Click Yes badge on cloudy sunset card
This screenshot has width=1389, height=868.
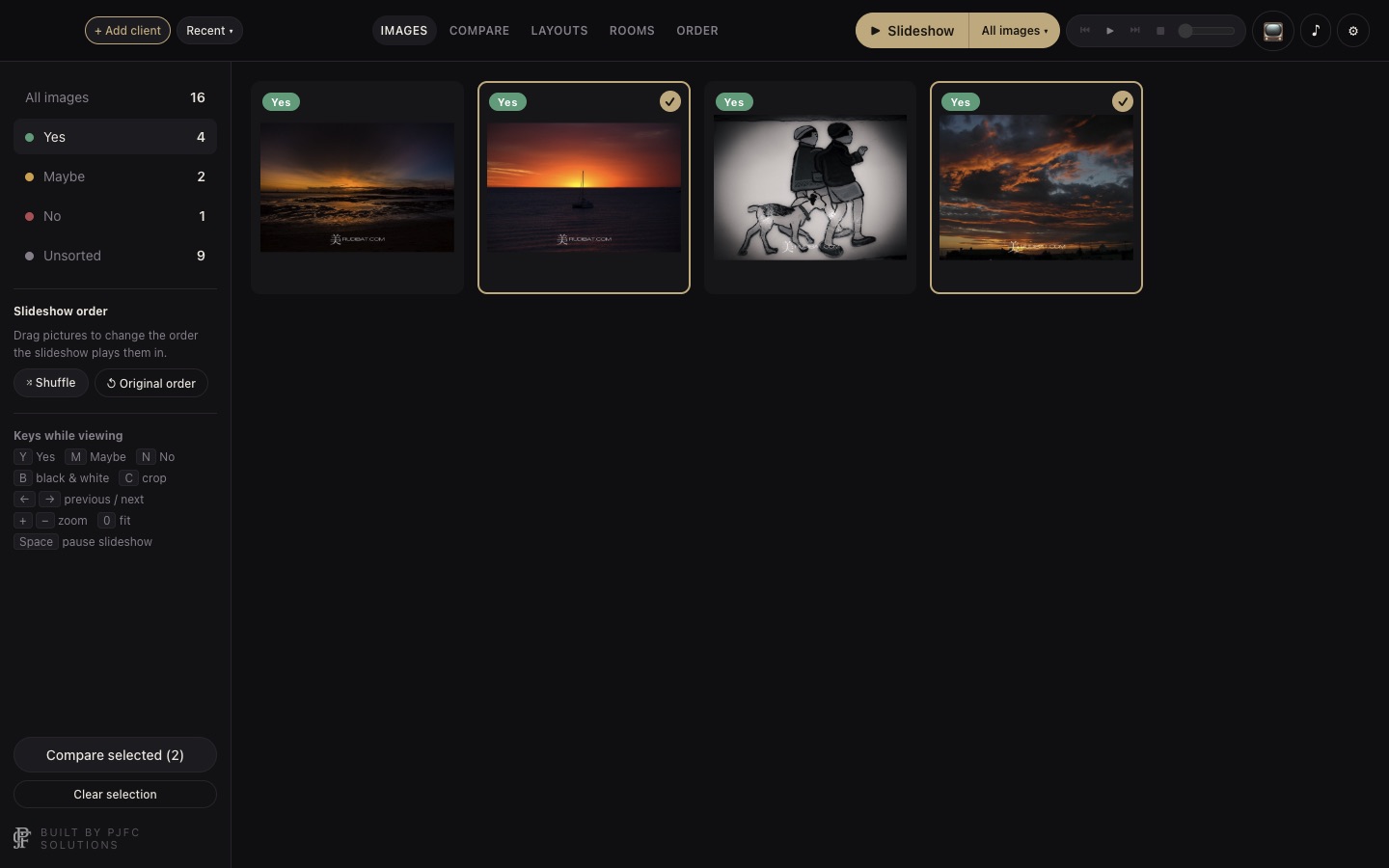tap(961, 102)
